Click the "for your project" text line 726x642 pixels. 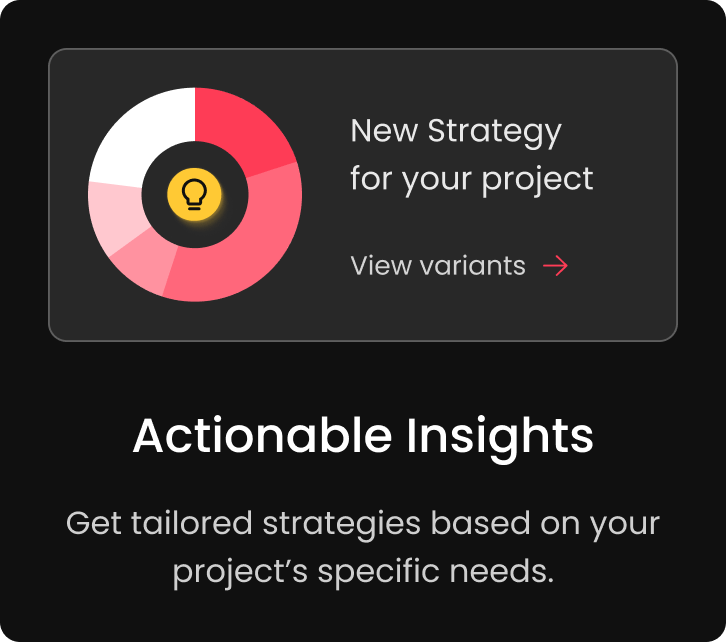471,179
